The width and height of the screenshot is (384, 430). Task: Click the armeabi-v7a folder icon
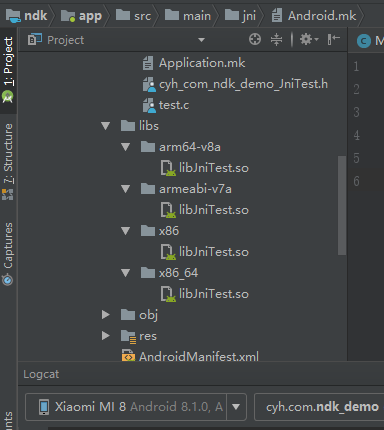pos(148,189)
